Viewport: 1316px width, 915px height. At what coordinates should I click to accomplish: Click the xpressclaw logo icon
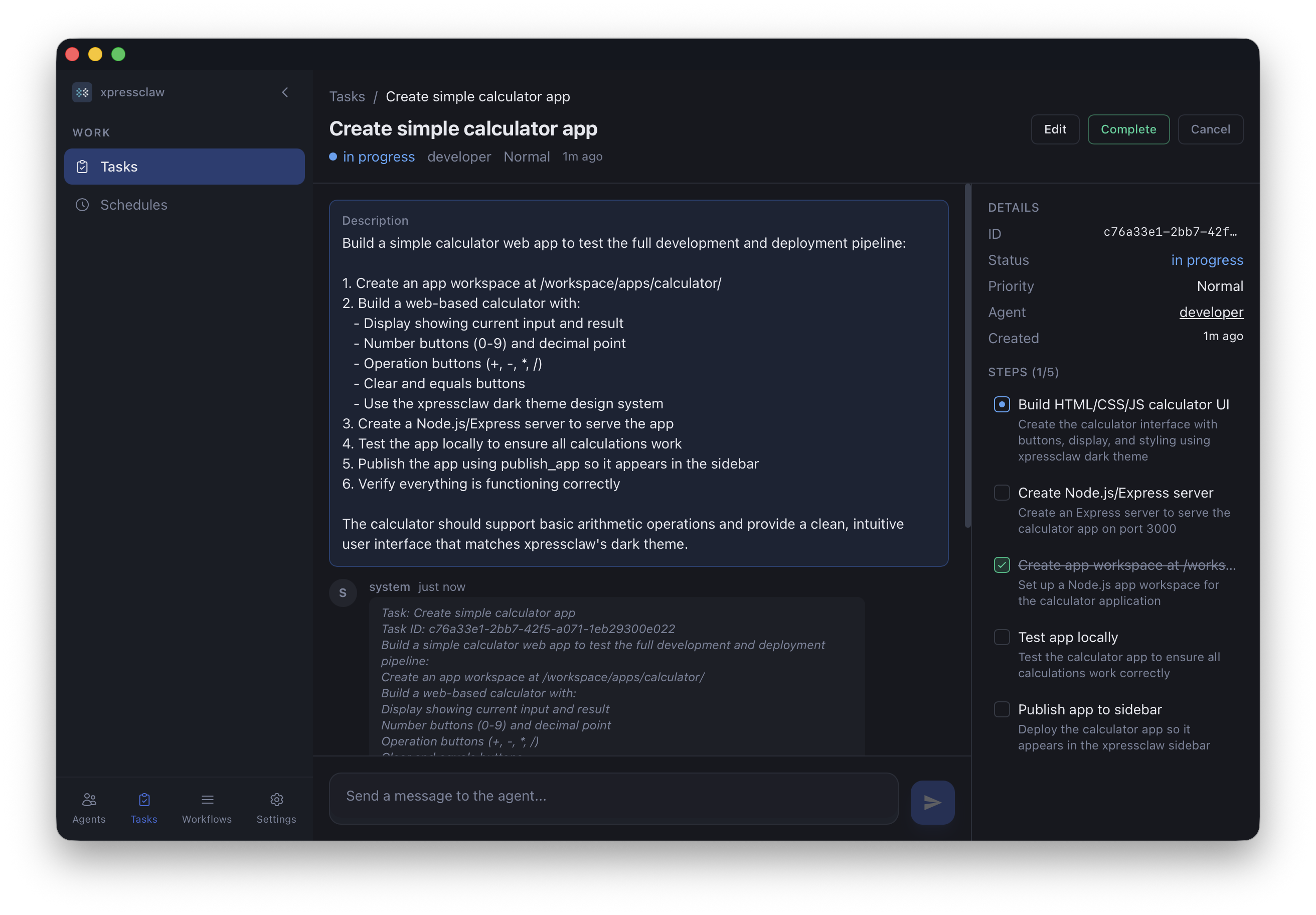pos(82,92)
